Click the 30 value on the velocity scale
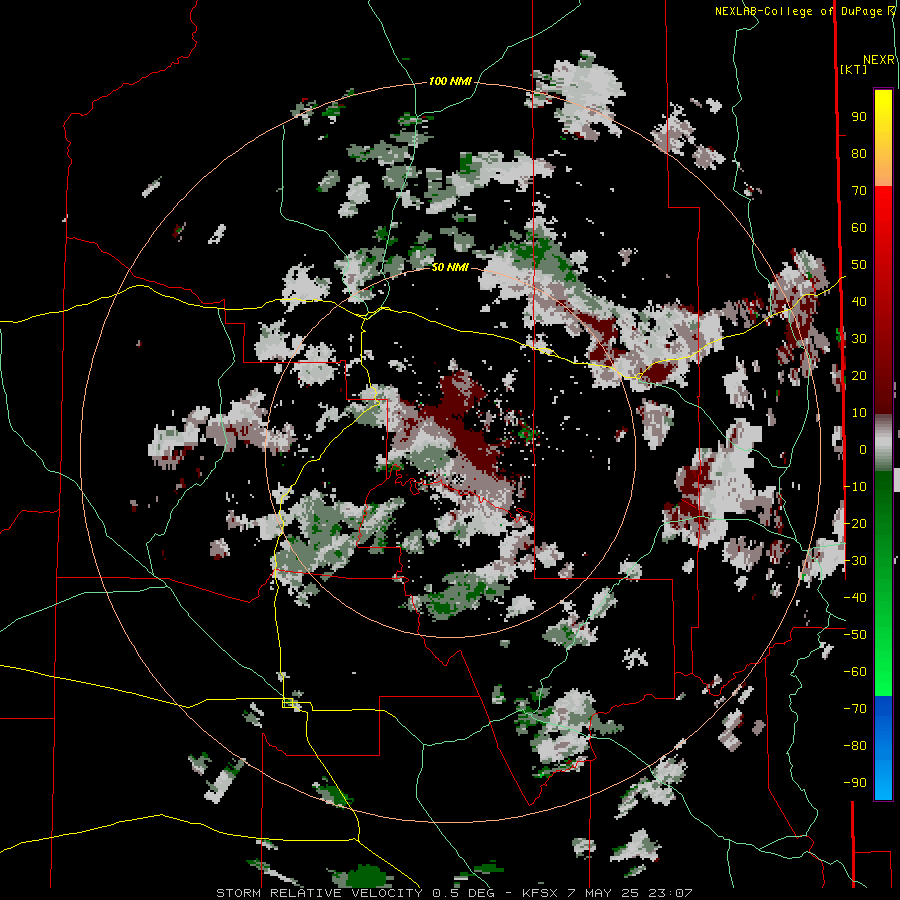This screenshot has width=900, height=900. point(859,339)
